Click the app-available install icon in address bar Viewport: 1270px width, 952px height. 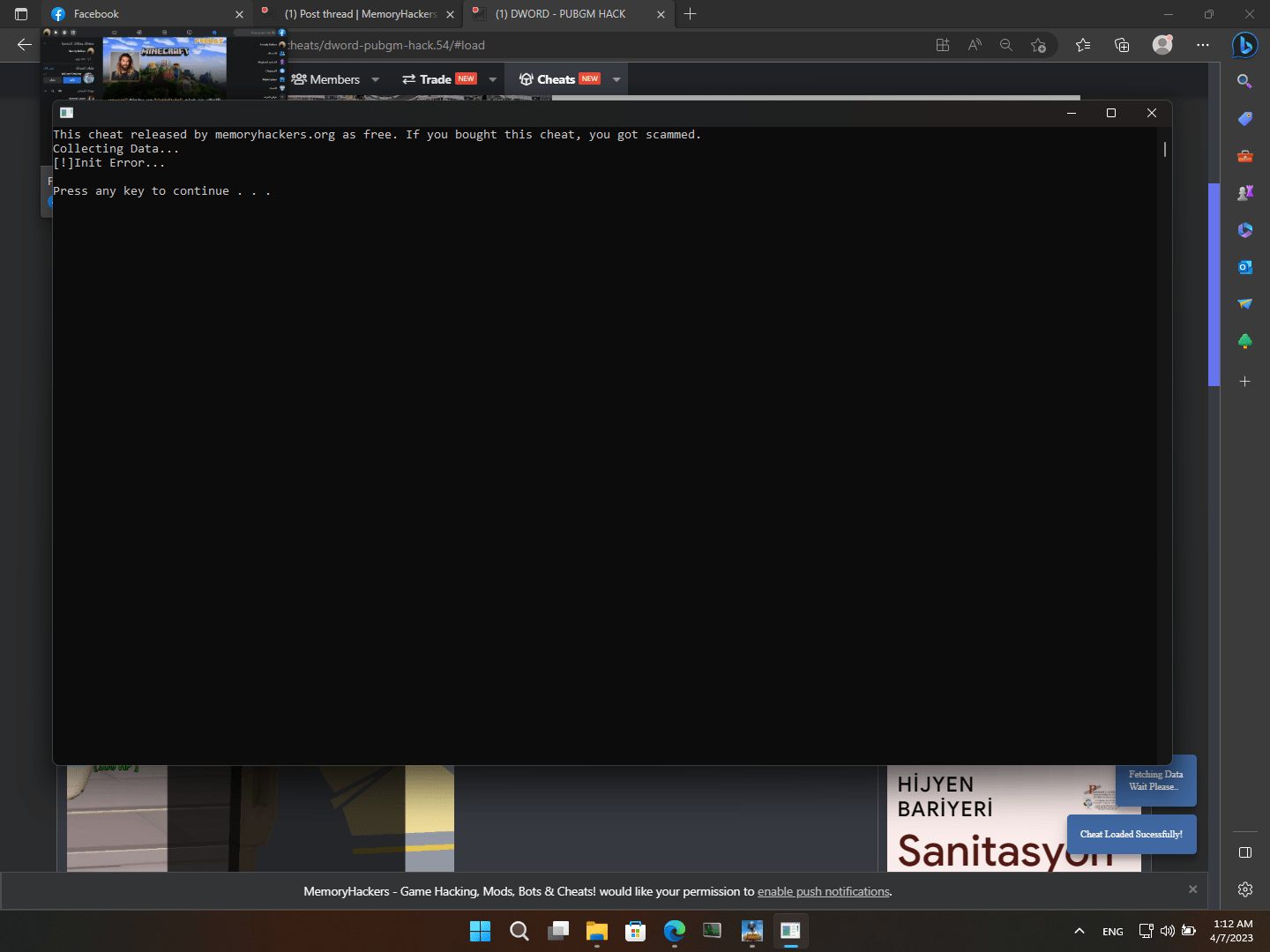942,45
